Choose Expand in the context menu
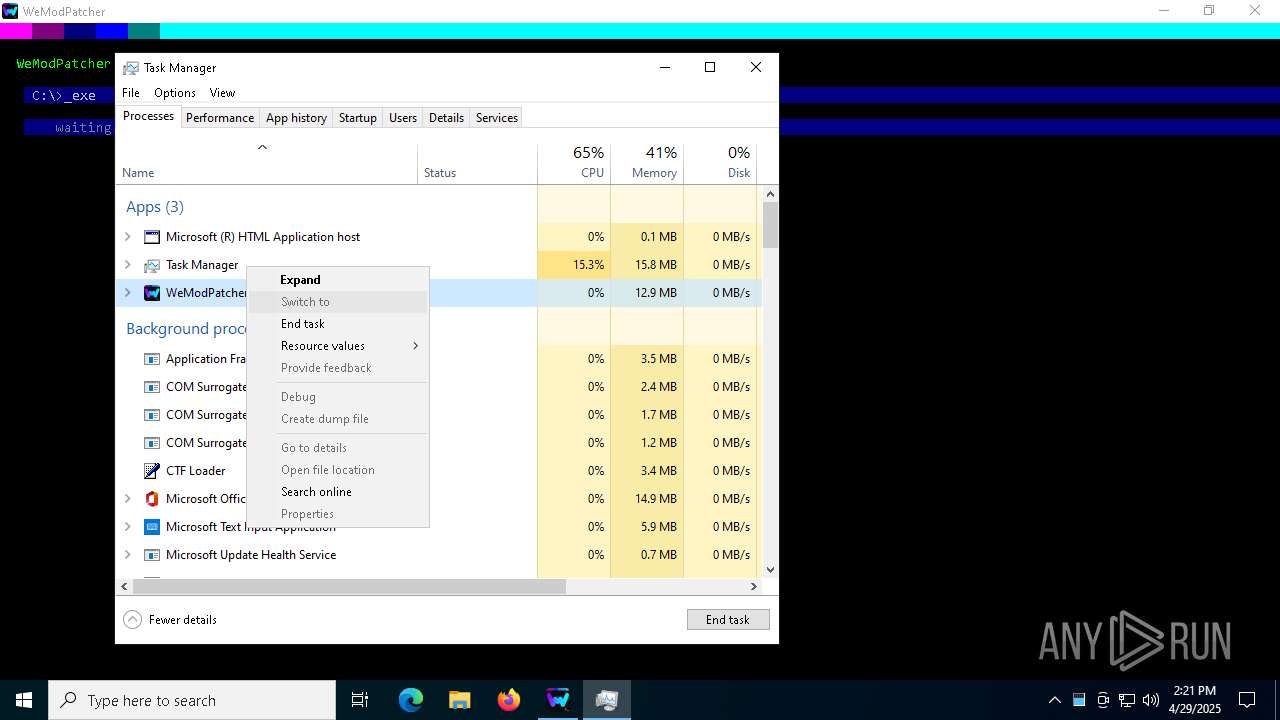Viewport: 1280px width, 720px height. pyautogui.click(x=338, y=280)
